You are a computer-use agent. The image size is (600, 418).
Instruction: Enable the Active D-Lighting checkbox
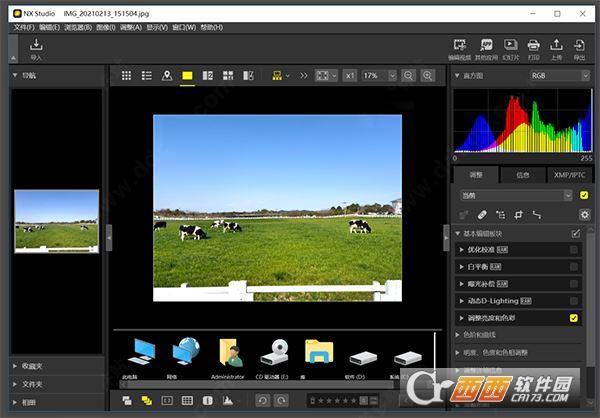click(574, 301)
